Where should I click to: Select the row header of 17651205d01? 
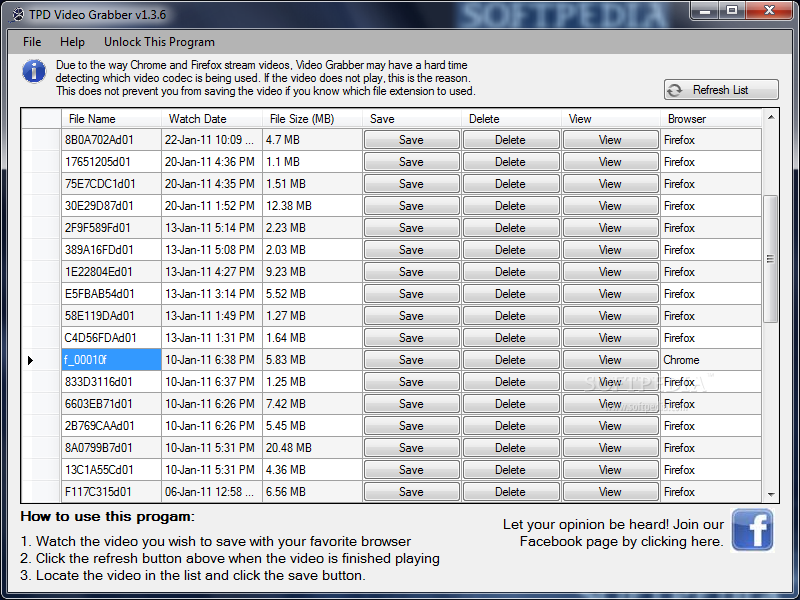pos(41,162)
